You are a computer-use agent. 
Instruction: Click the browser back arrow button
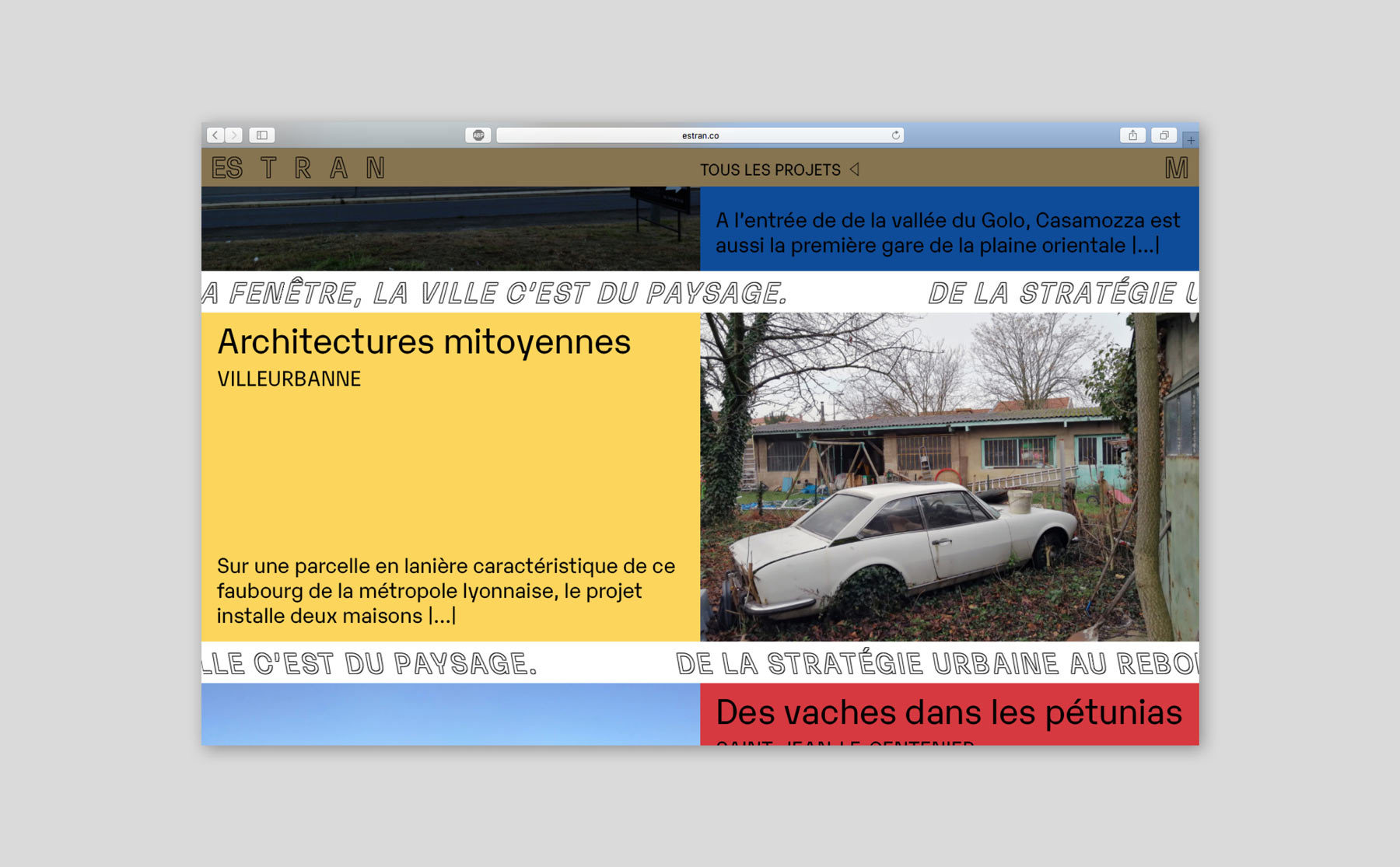tap(215, 135)
